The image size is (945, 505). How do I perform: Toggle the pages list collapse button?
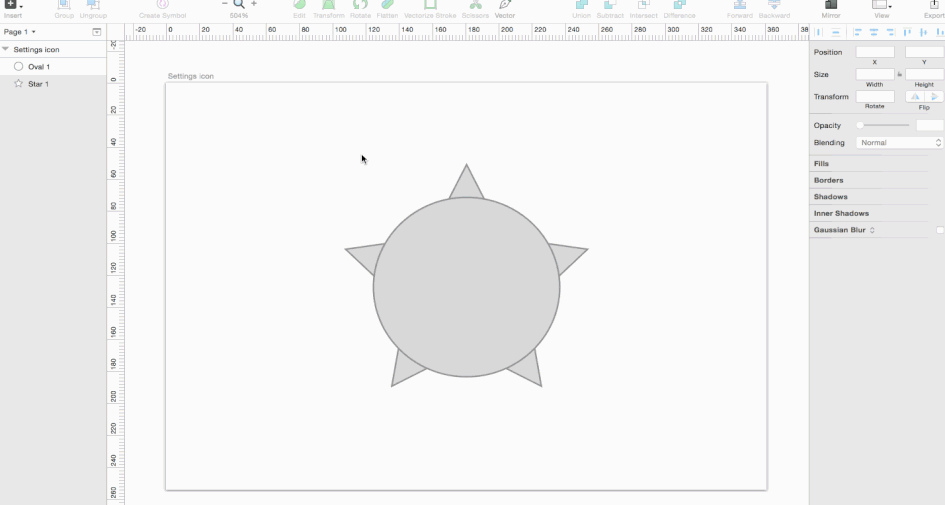click(96, 32)
